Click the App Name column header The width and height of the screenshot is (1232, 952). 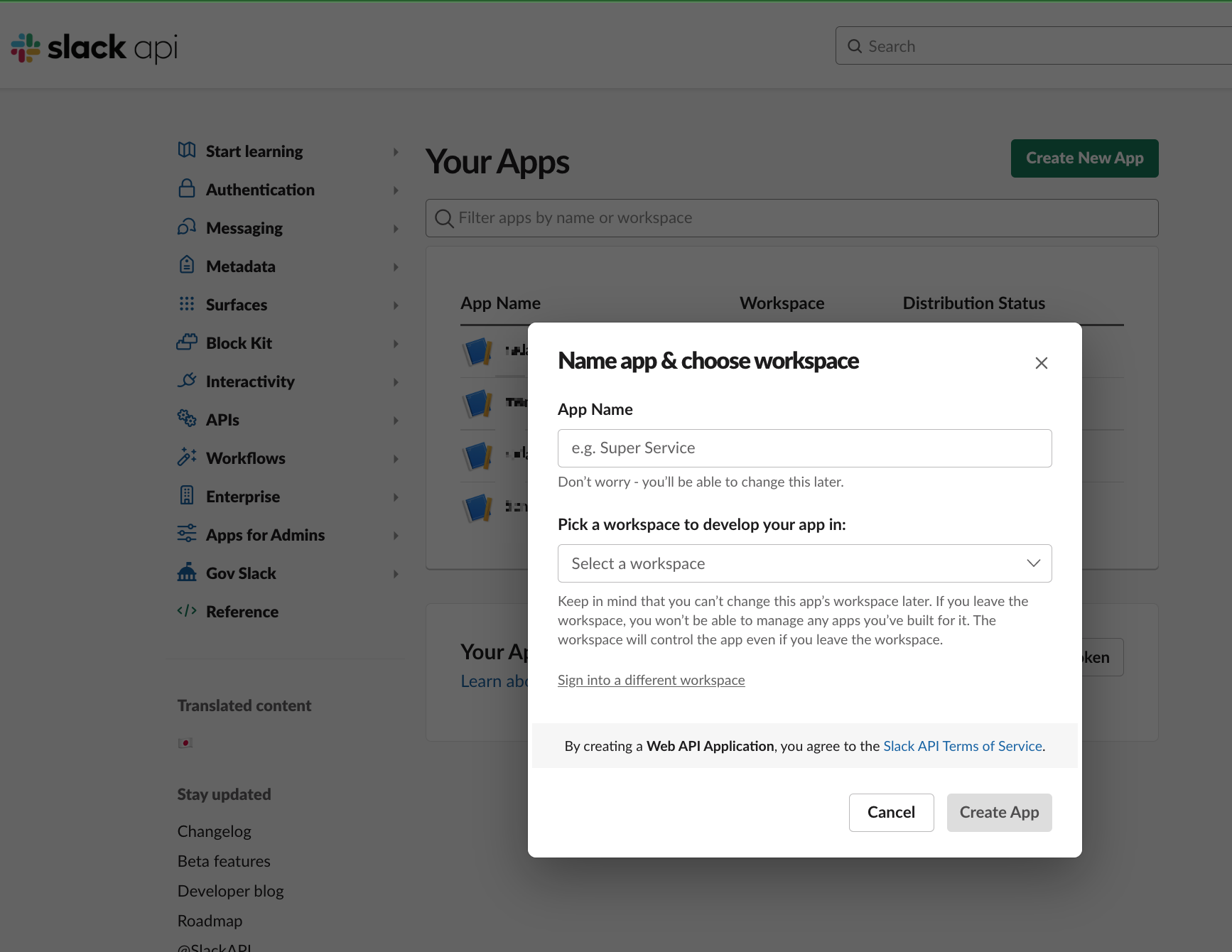point(500,303)
